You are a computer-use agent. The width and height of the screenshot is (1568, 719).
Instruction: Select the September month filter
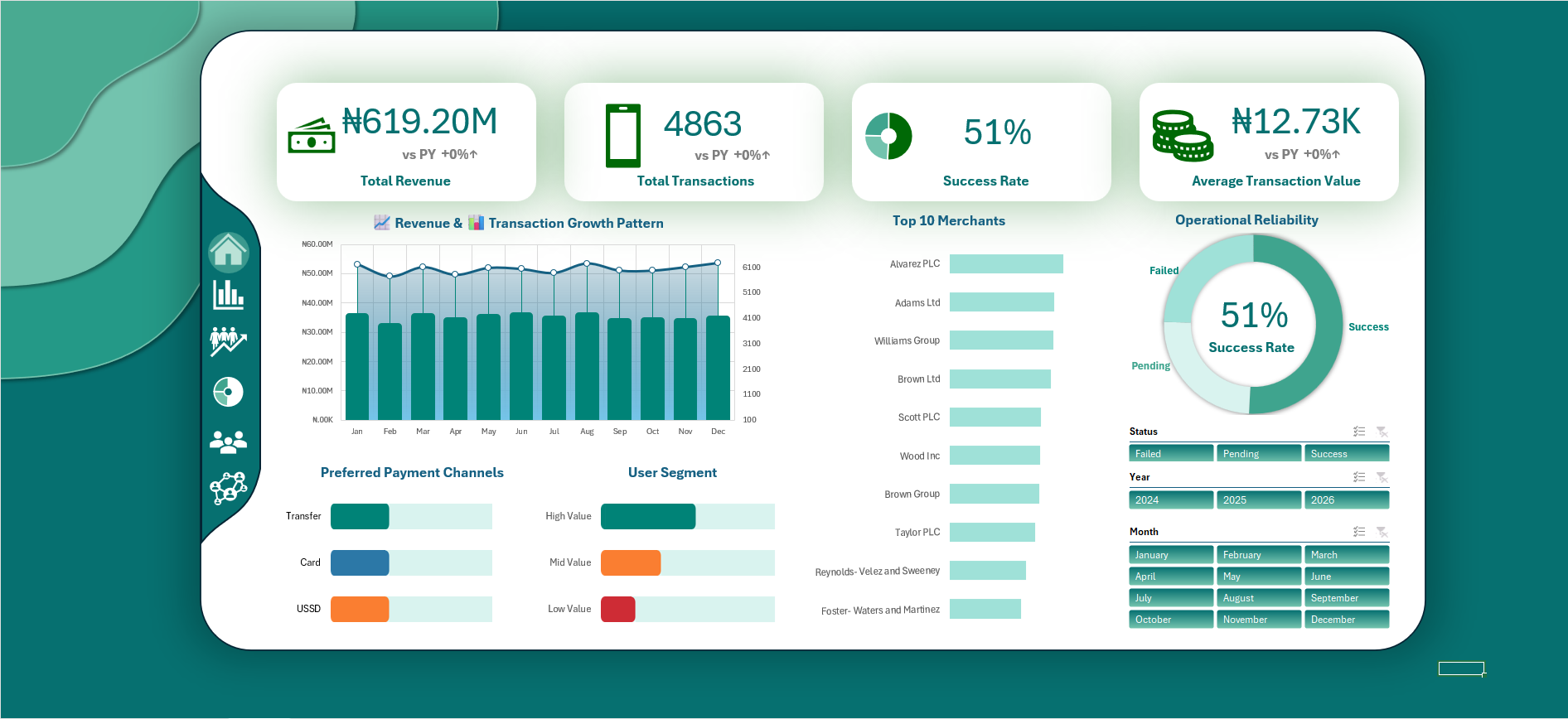coord(1347,598)
